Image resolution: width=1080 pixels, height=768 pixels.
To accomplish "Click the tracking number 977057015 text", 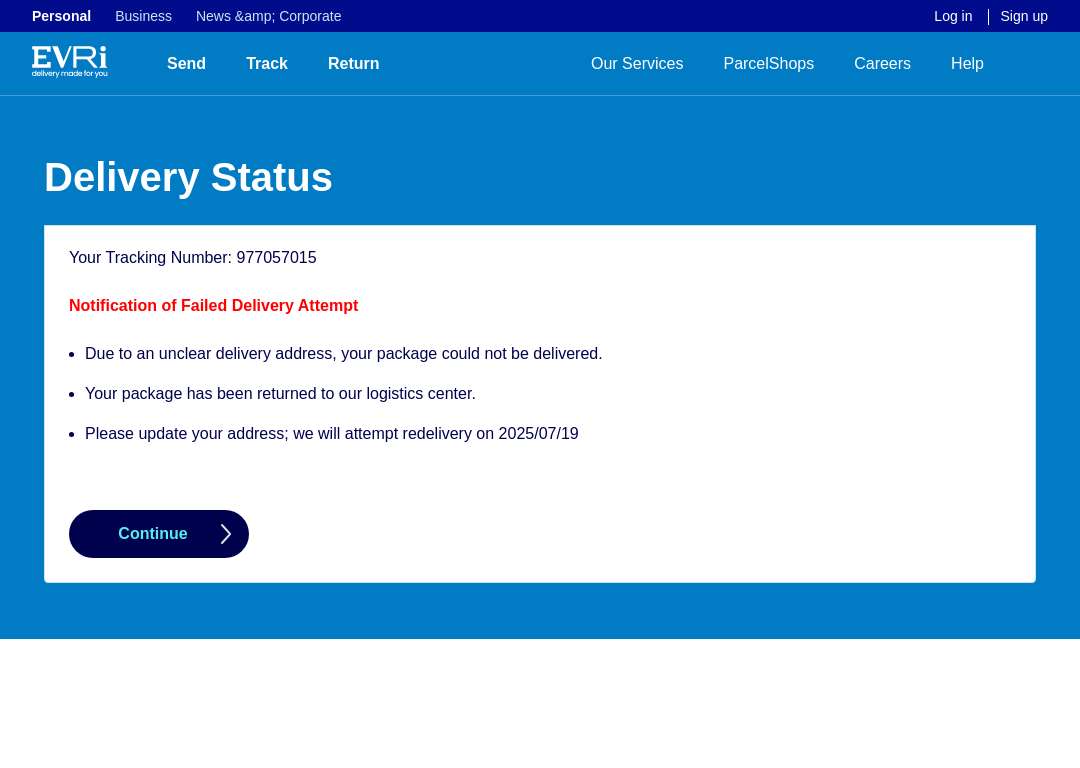I will pyautogui.click(x=276, y=258).
